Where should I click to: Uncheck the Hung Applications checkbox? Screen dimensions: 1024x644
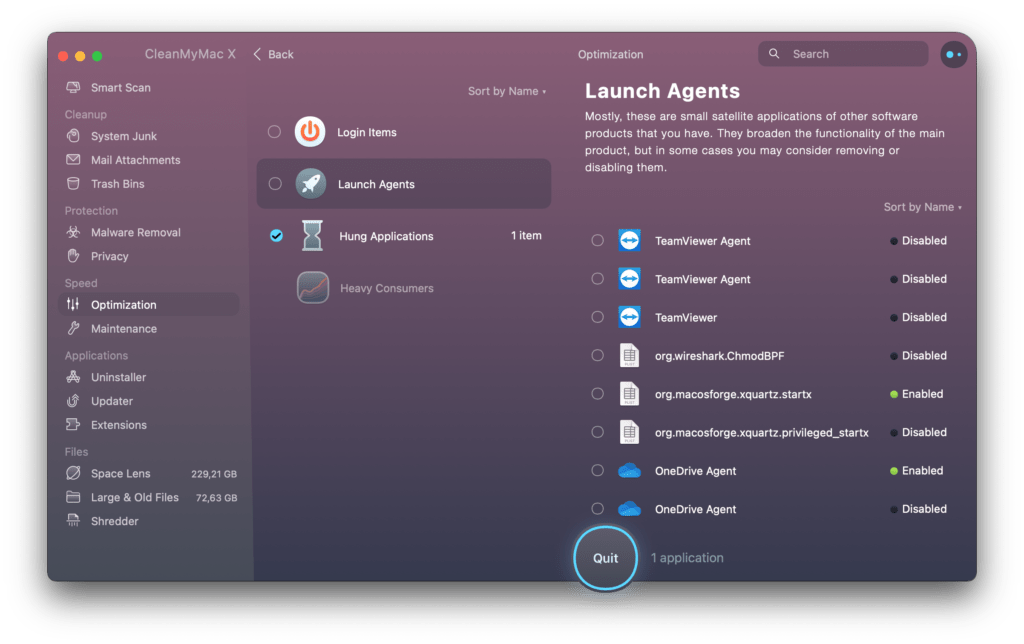point(276,236)
